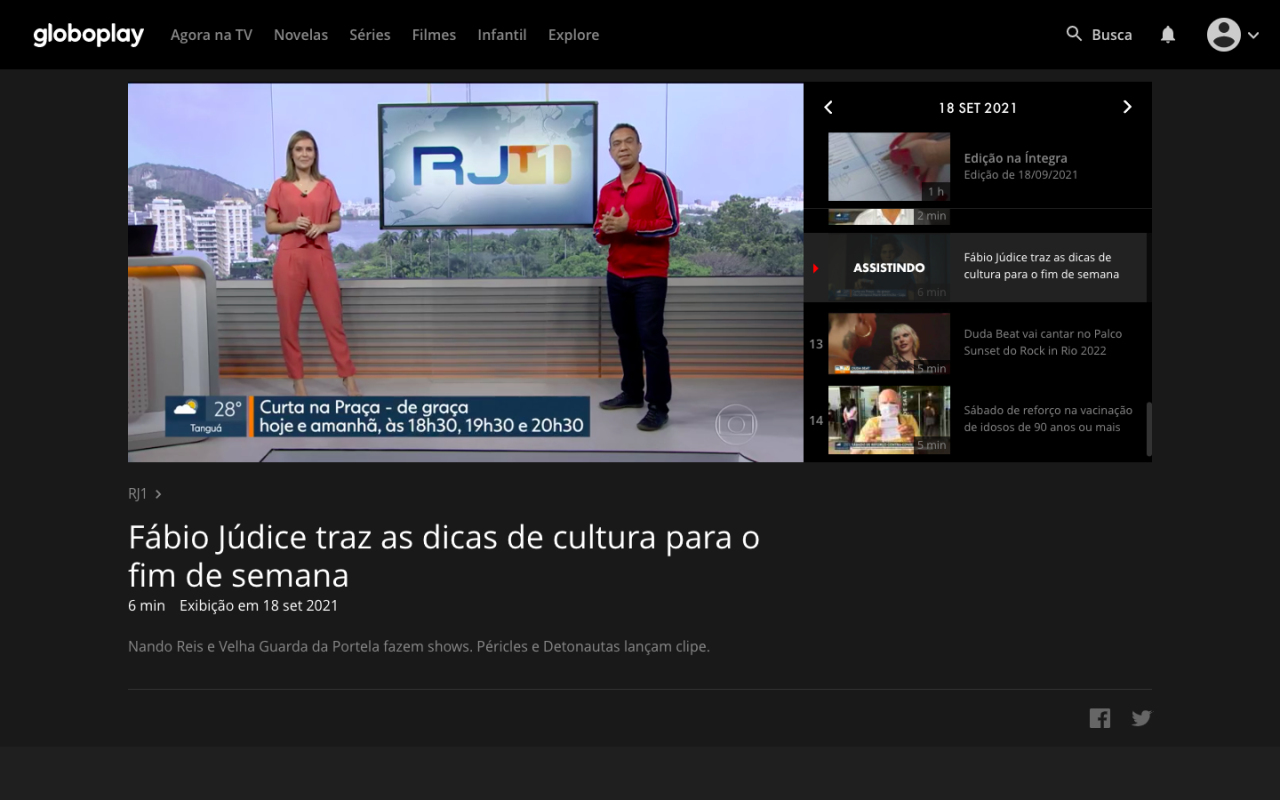Open notifications bell
1280x800 pixels.
click(1168, 35)
